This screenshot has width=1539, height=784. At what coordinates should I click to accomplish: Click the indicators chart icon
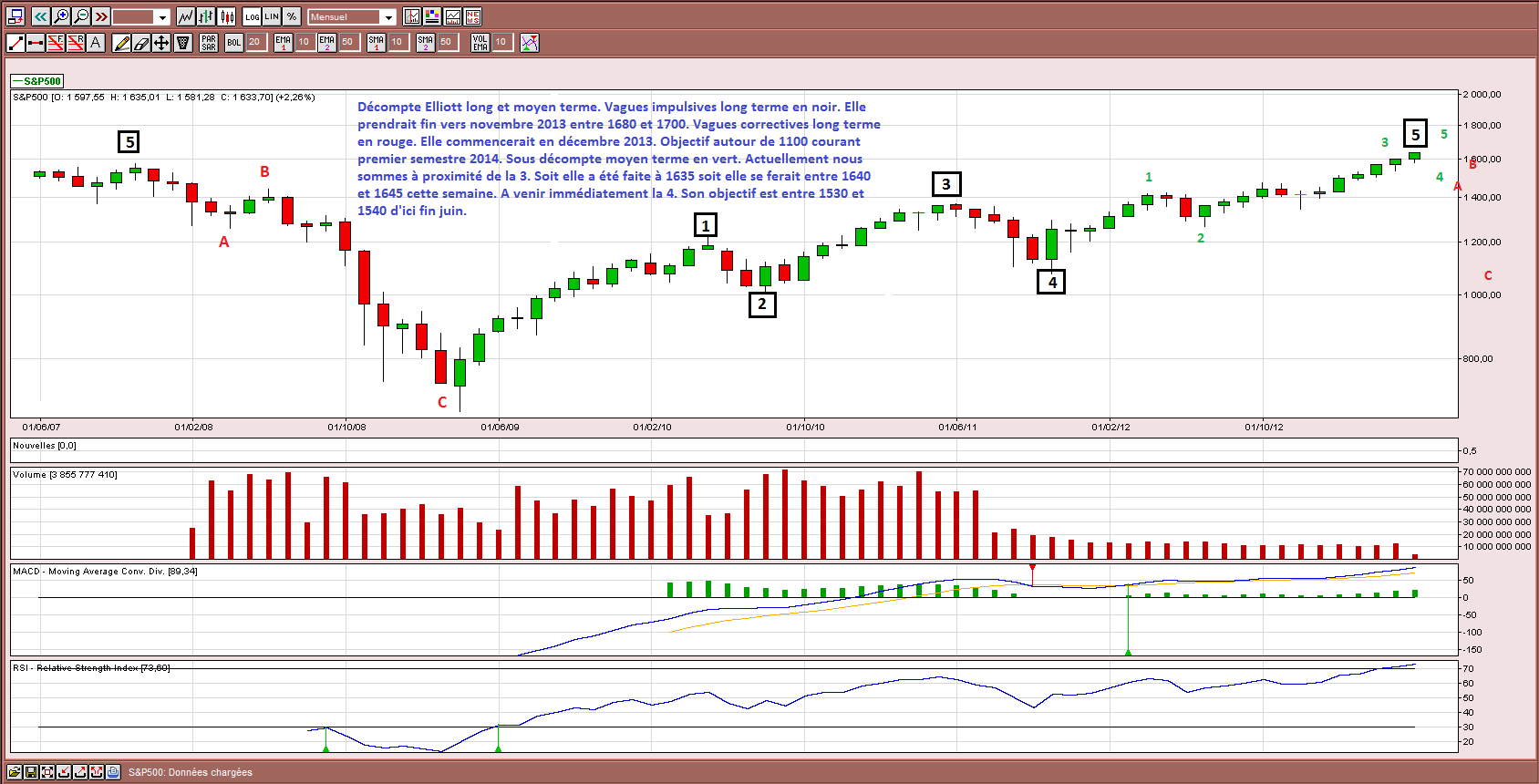[452, 16]
